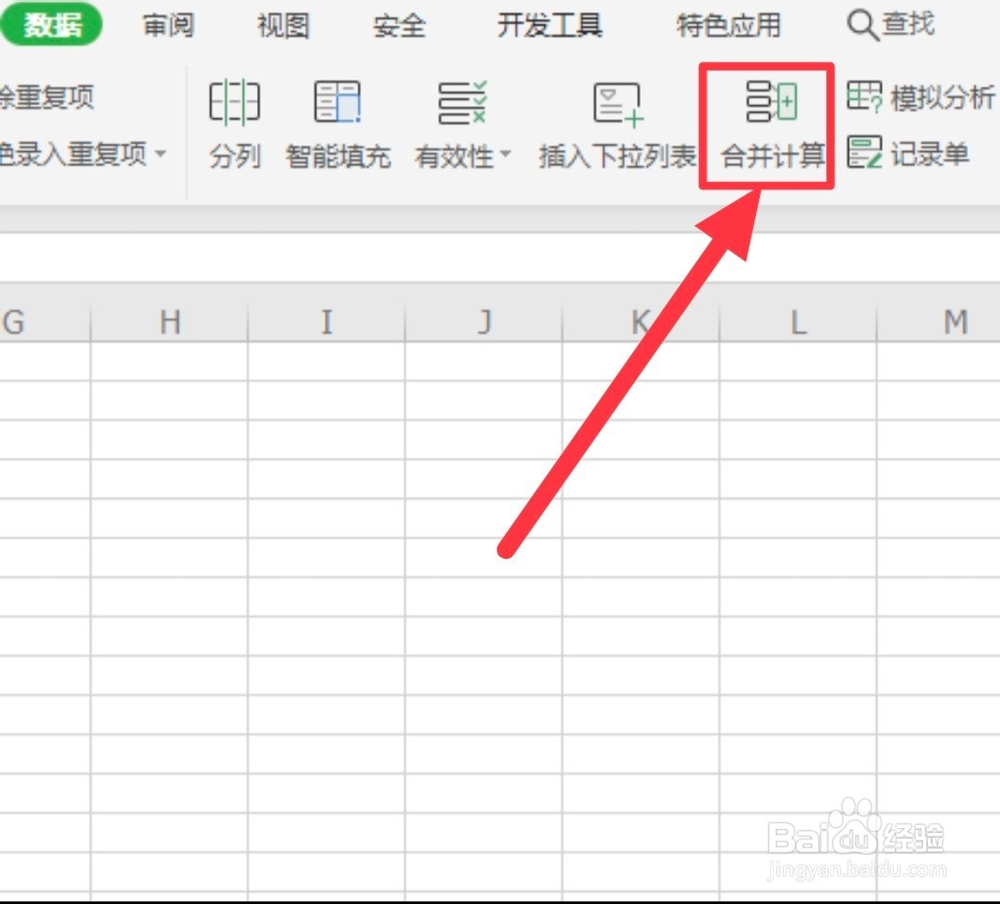Select the green 数据 (Data) tab
The width and height of the screenshot is (1000, 904).
click(52, 25)
